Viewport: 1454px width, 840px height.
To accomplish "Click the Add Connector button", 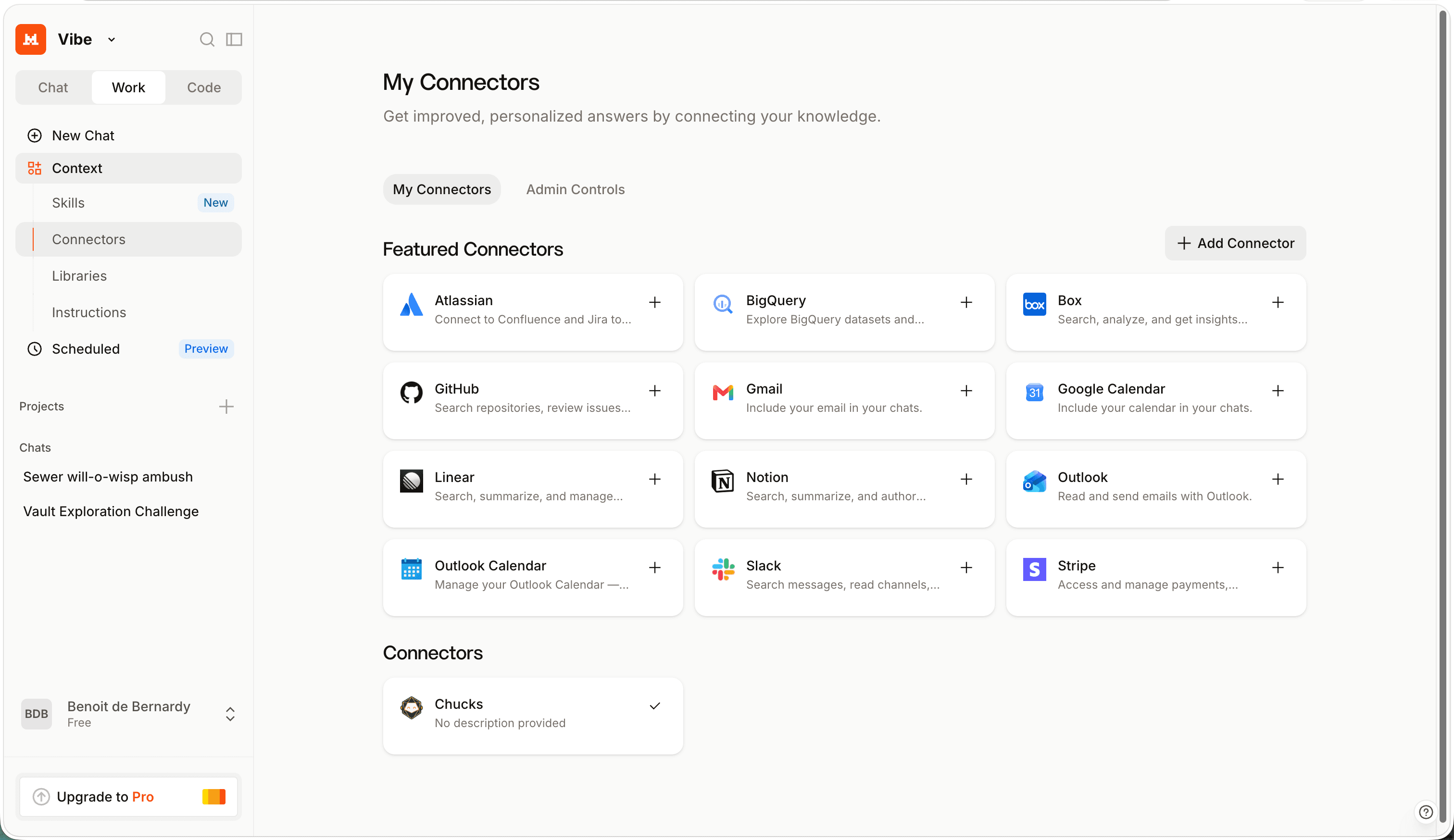I will 1235,243.
